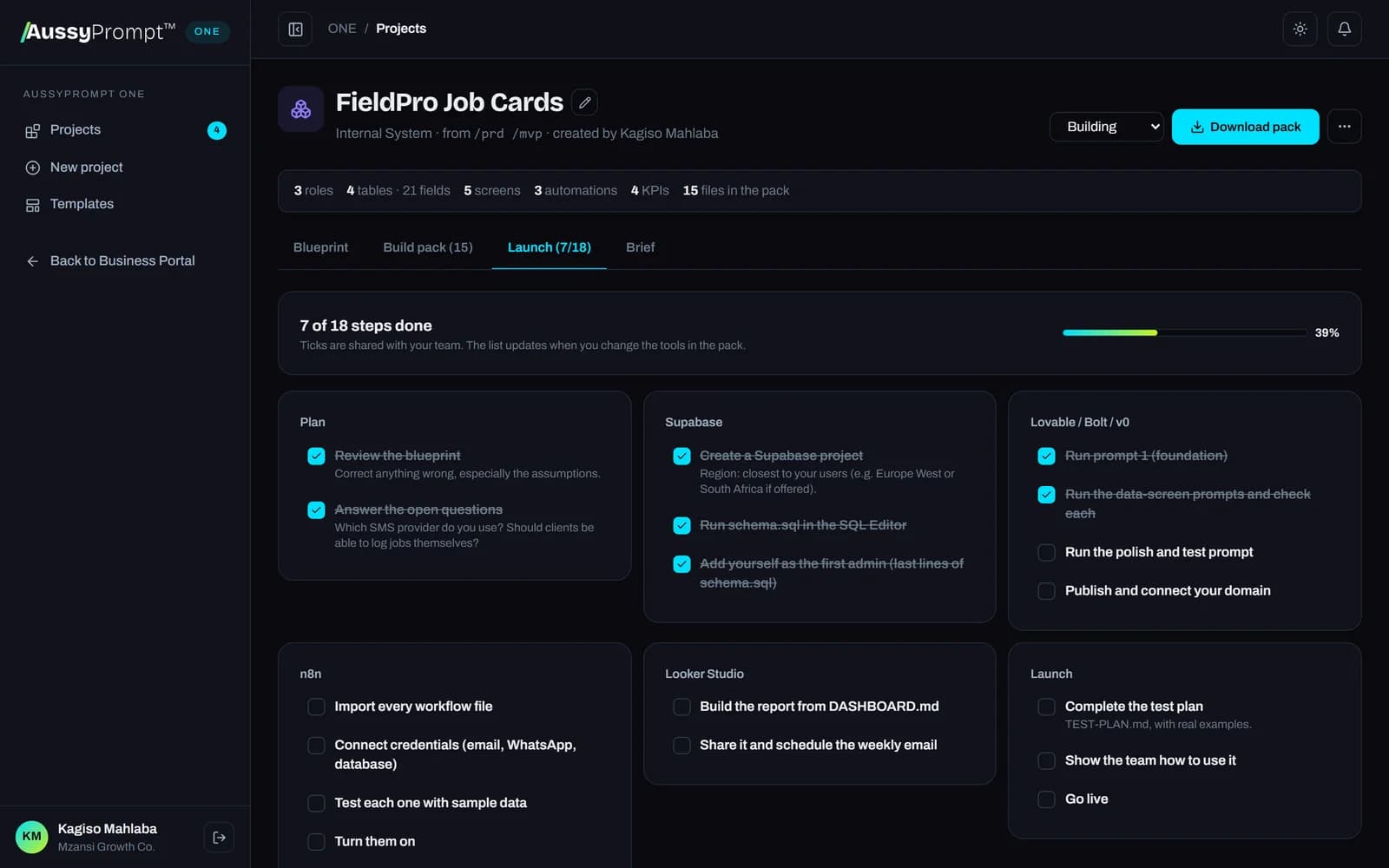
Task: Check Publish and connect your domain
Action: pos(1047,591)
